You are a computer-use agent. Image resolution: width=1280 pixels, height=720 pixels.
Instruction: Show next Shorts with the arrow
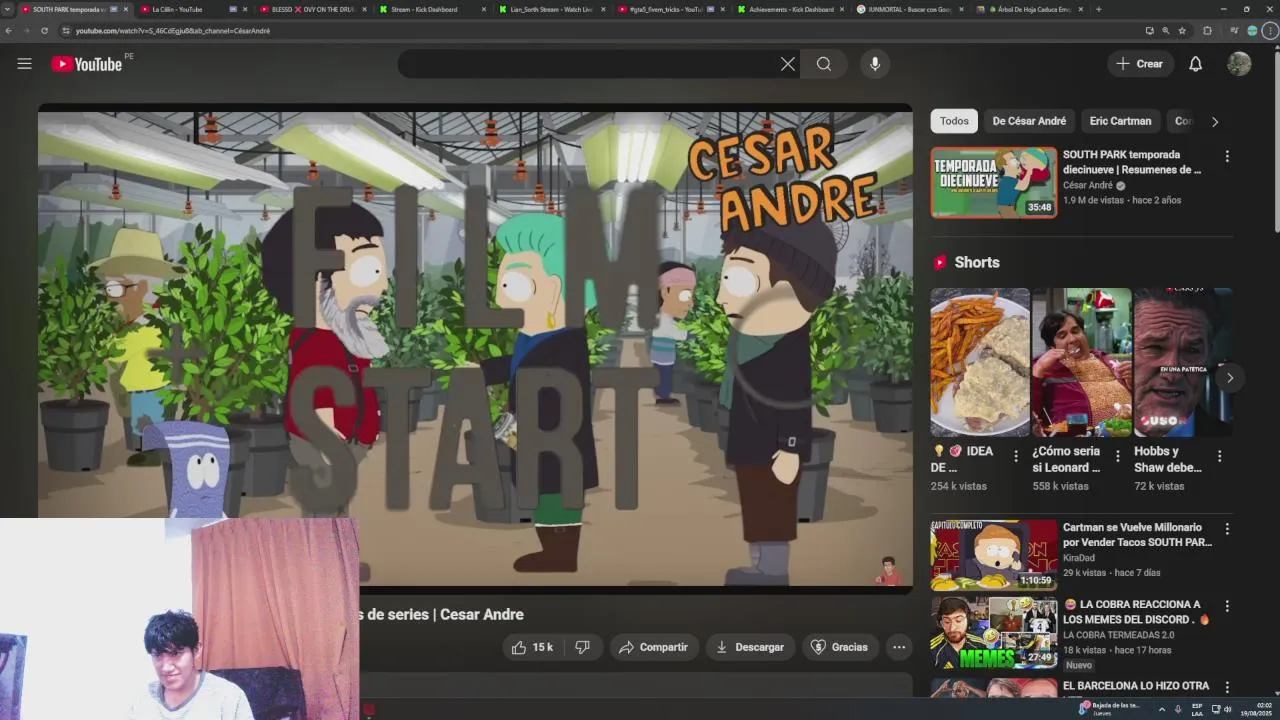[1230, 377]
